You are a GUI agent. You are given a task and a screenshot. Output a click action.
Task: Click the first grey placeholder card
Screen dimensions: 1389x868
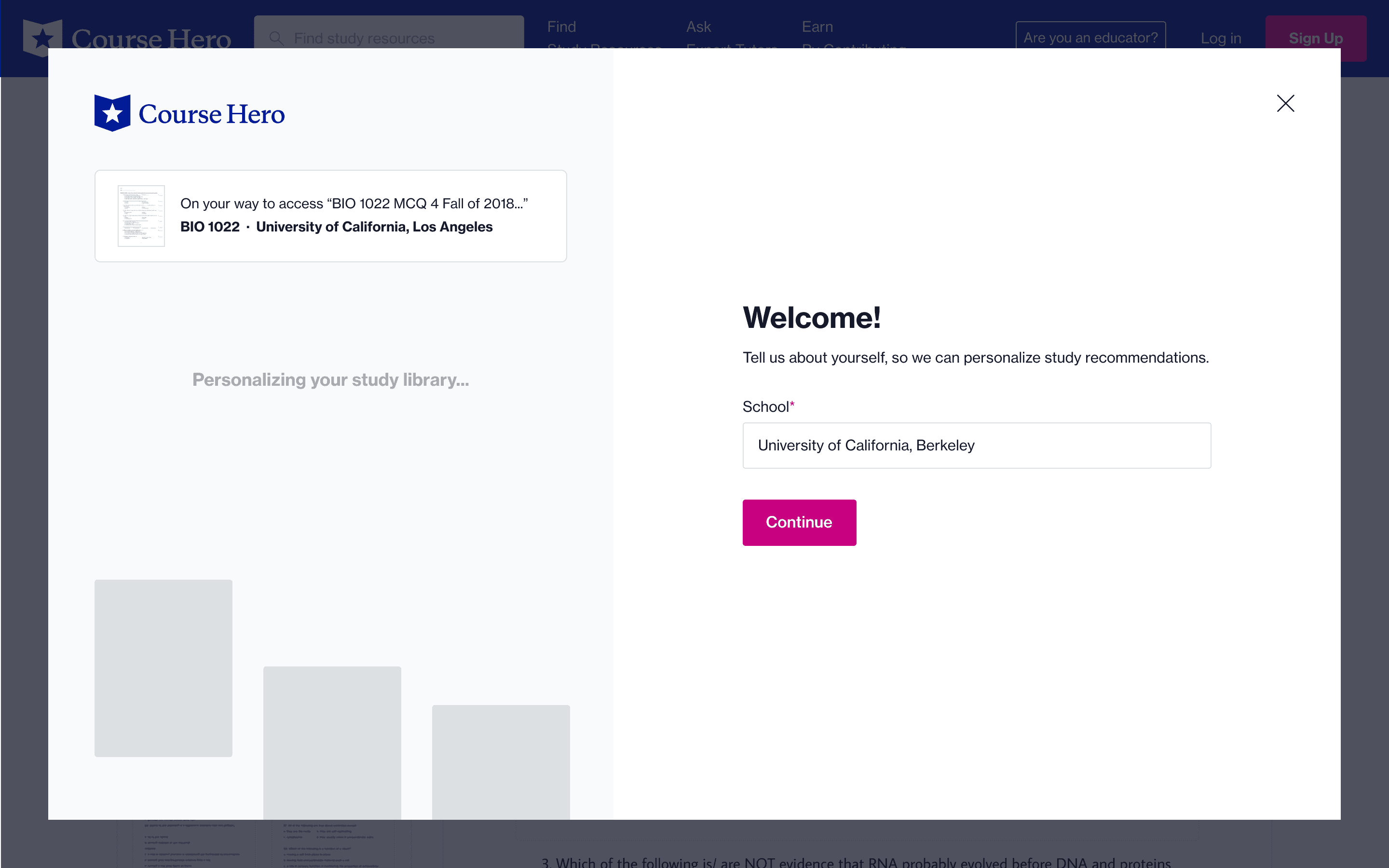tap(163, 668)
